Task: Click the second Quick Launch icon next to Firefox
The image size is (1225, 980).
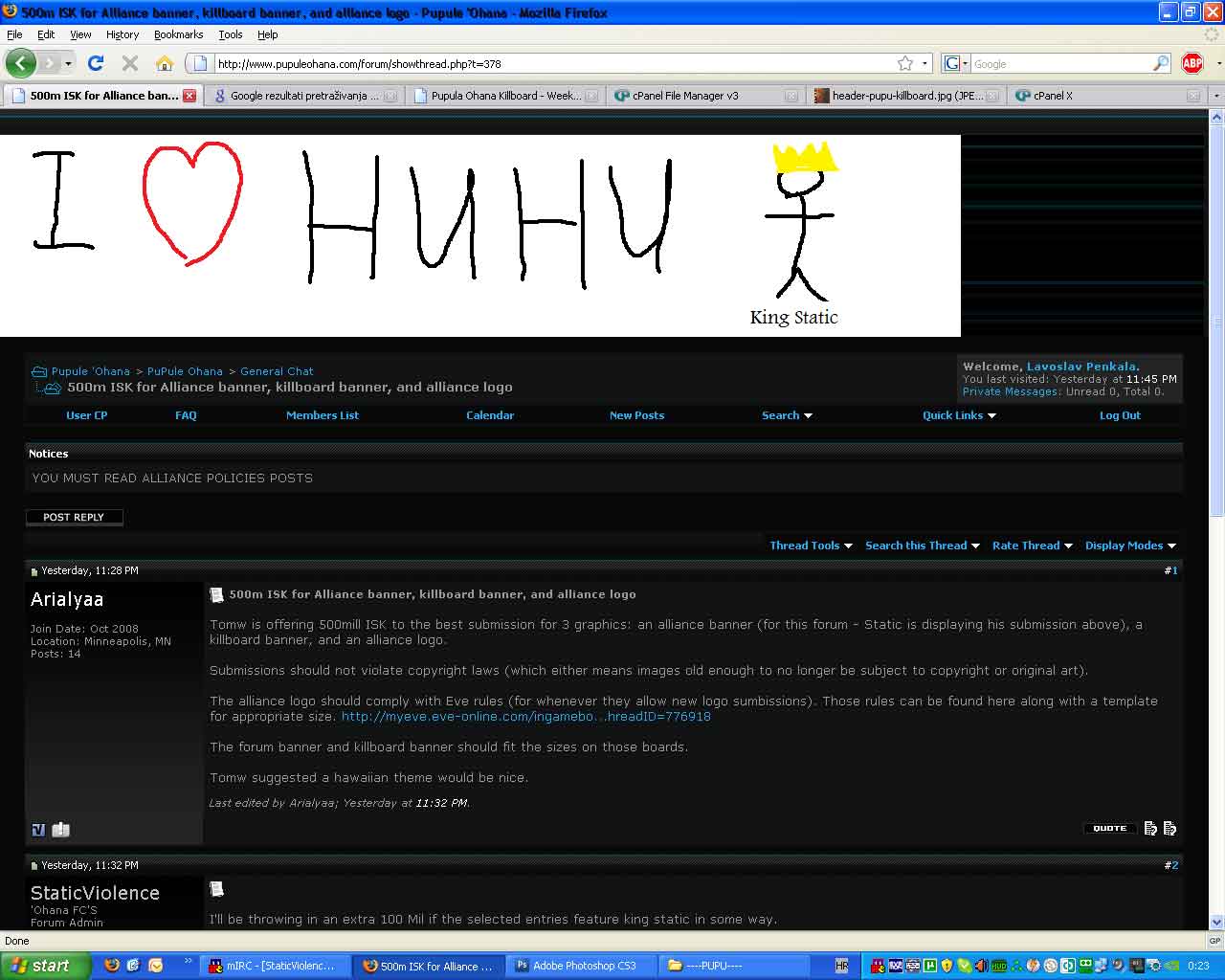Action: [134, 966]
